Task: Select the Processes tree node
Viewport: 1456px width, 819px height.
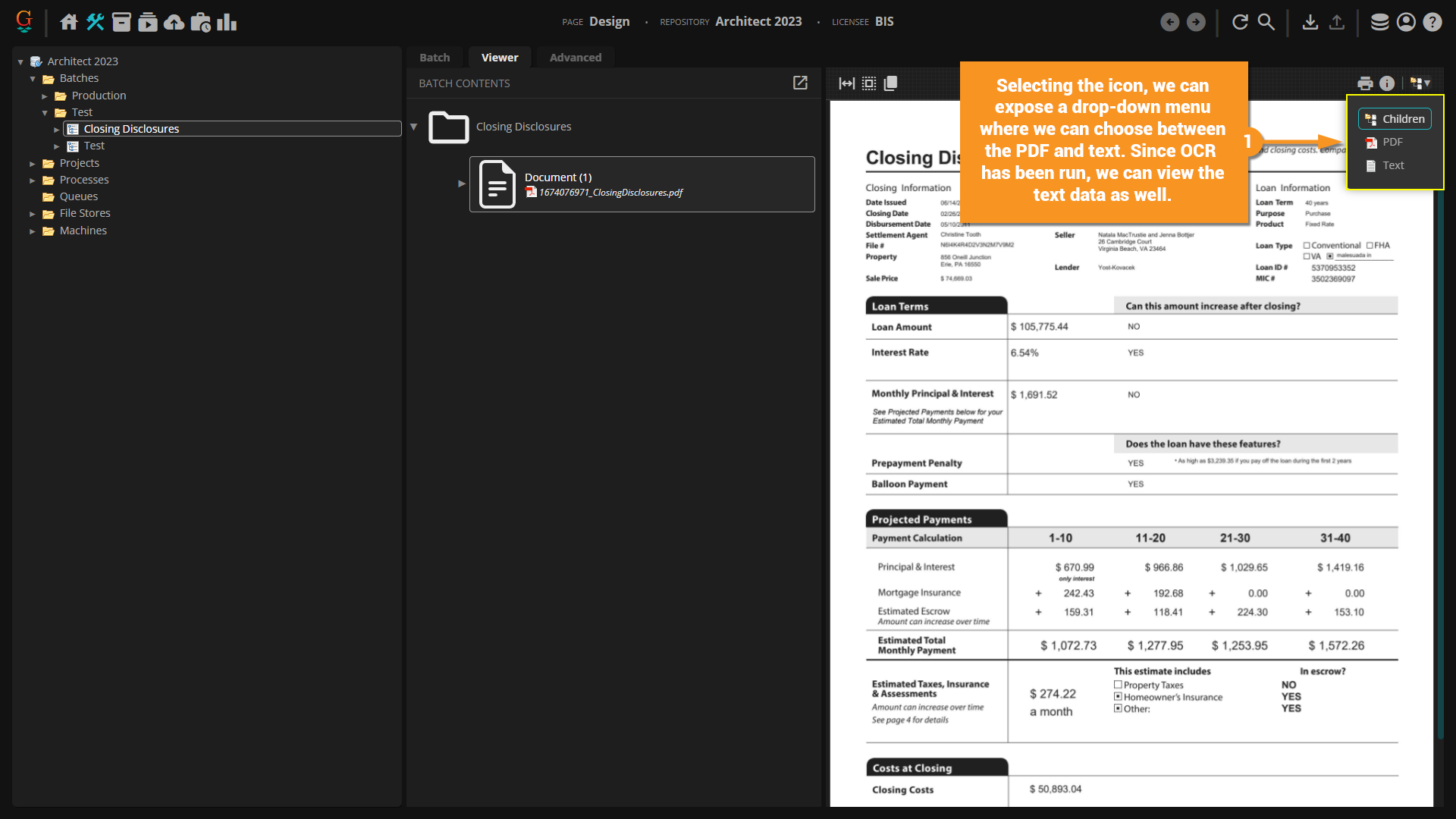Action: coord(84,180)
